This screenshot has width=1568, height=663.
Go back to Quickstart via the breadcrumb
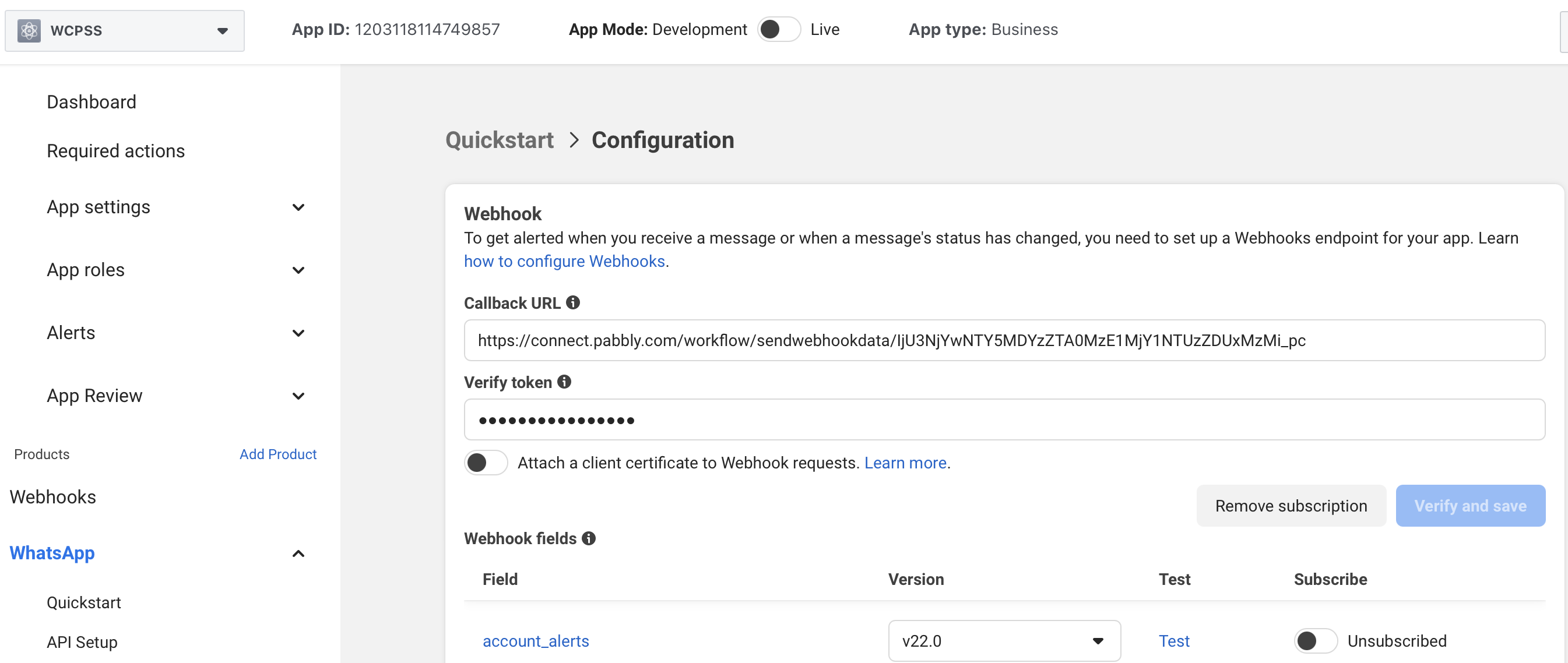(x=499, y=140)
